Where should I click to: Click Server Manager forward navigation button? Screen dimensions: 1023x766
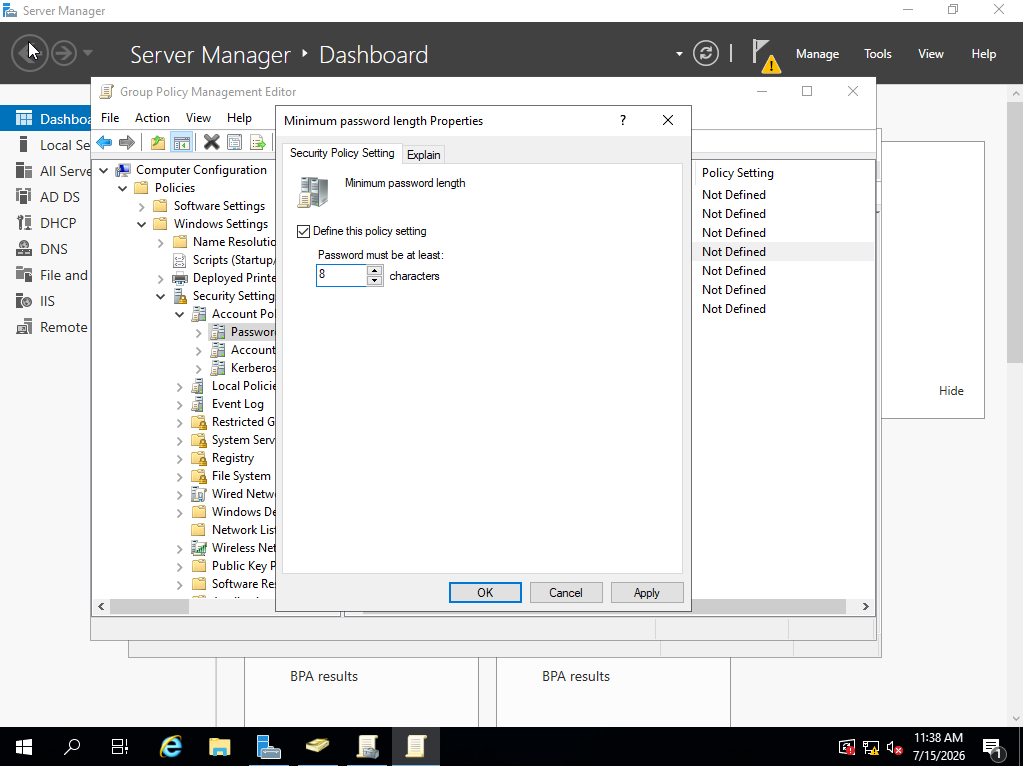(x=64, y=53)
